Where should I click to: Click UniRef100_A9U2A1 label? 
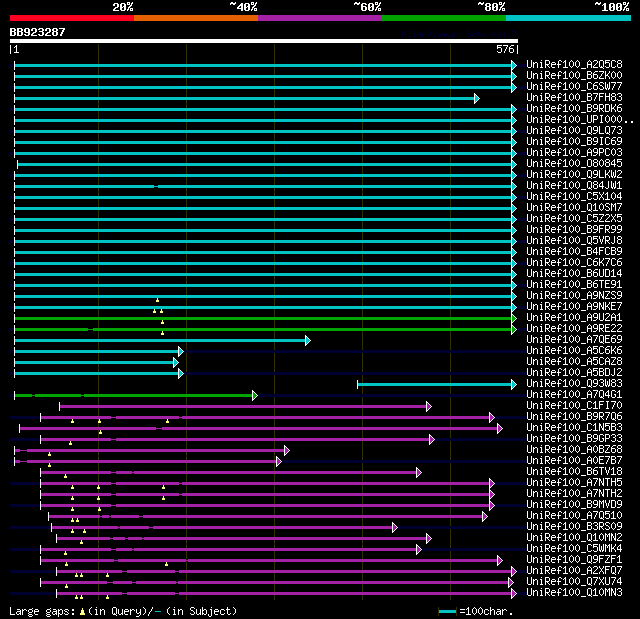tap(574, 318)
